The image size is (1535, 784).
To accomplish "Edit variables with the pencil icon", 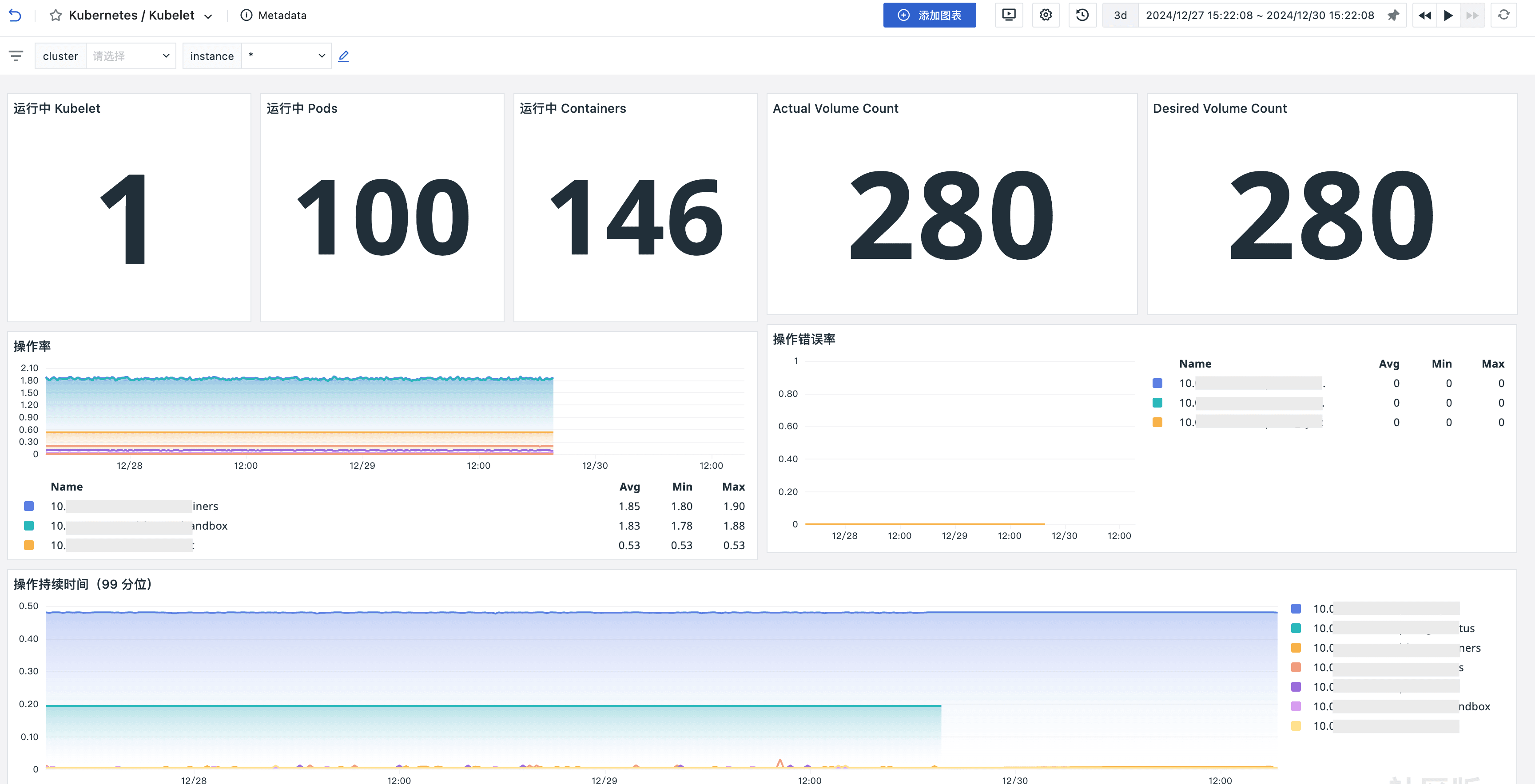I will [x=343, y=56].
